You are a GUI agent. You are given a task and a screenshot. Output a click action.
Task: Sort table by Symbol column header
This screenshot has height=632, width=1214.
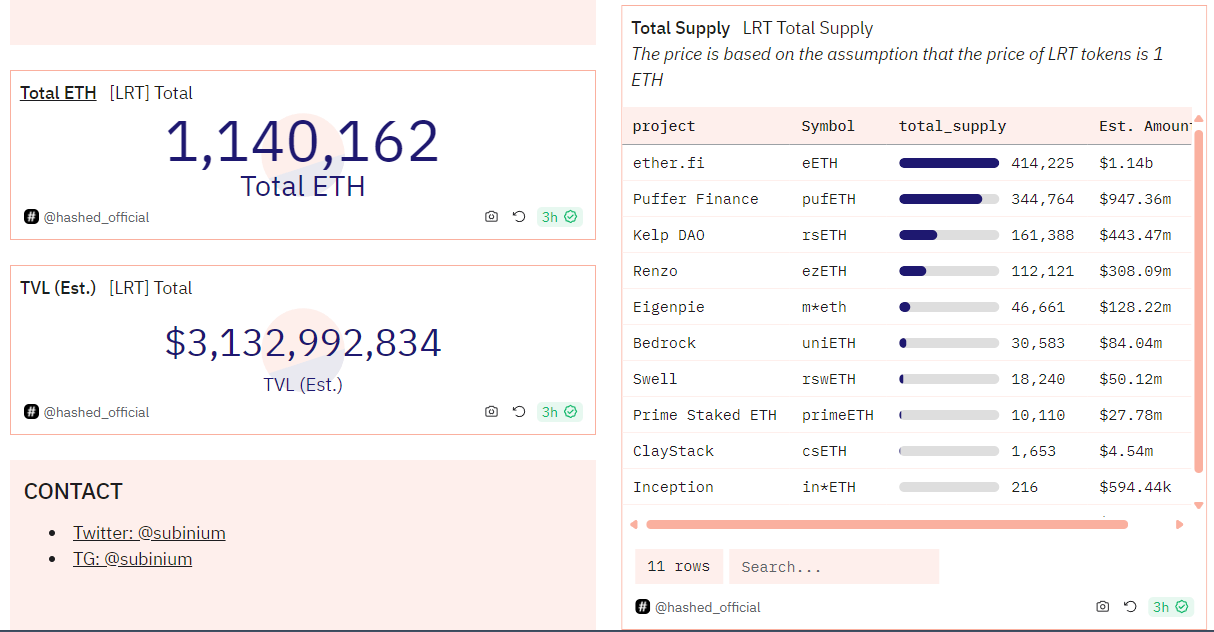click(x=828, y=126)
